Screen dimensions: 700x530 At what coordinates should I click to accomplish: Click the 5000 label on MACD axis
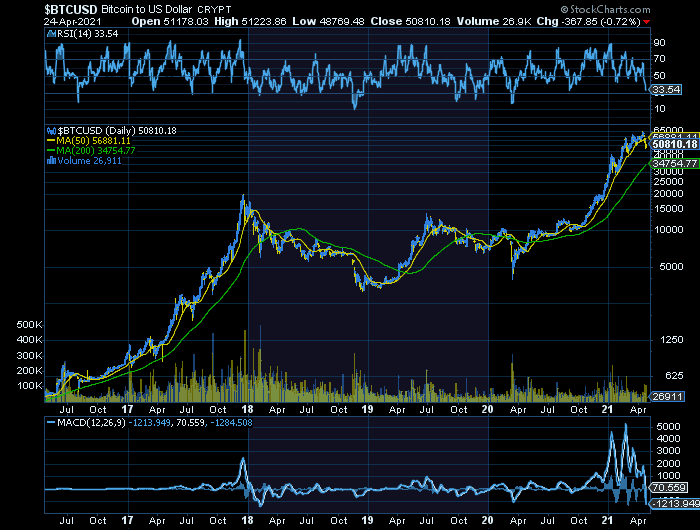[x=668, y=426]
